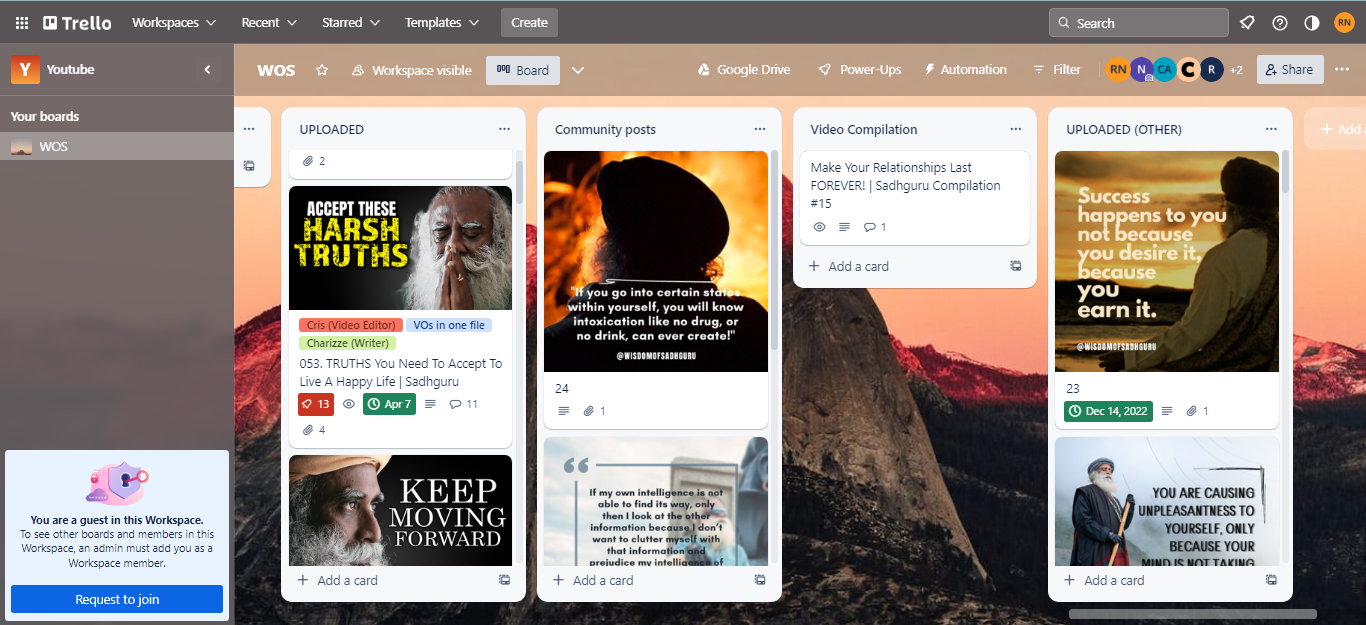Open the Filter cards menu
The image size is (1366, 625).
pos(1057,70)
